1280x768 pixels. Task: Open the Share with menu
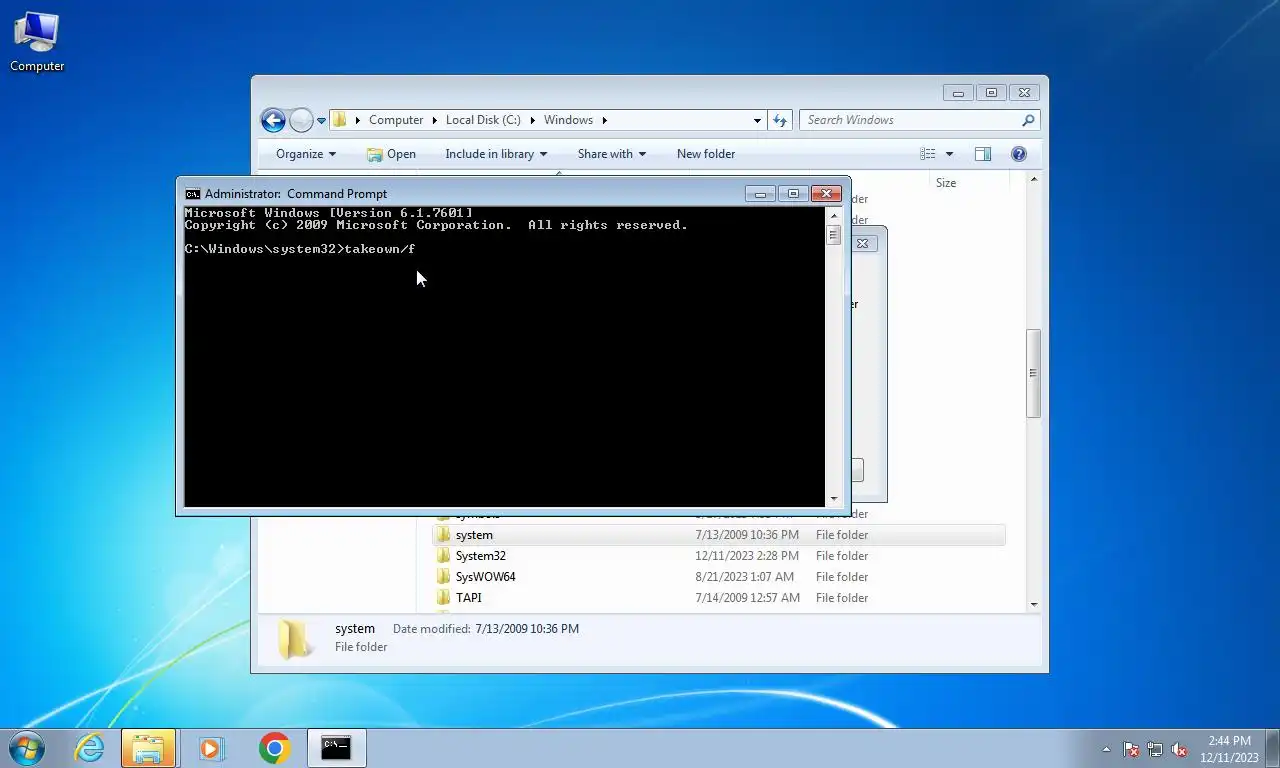(x=612, y=154)
